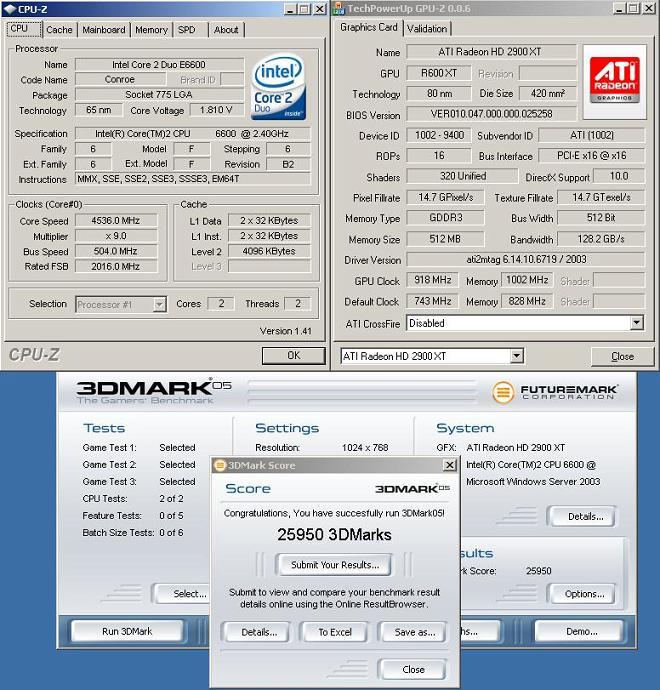
Task: Click the Intel Core 2 Duo logo
Action: [278, 87]
